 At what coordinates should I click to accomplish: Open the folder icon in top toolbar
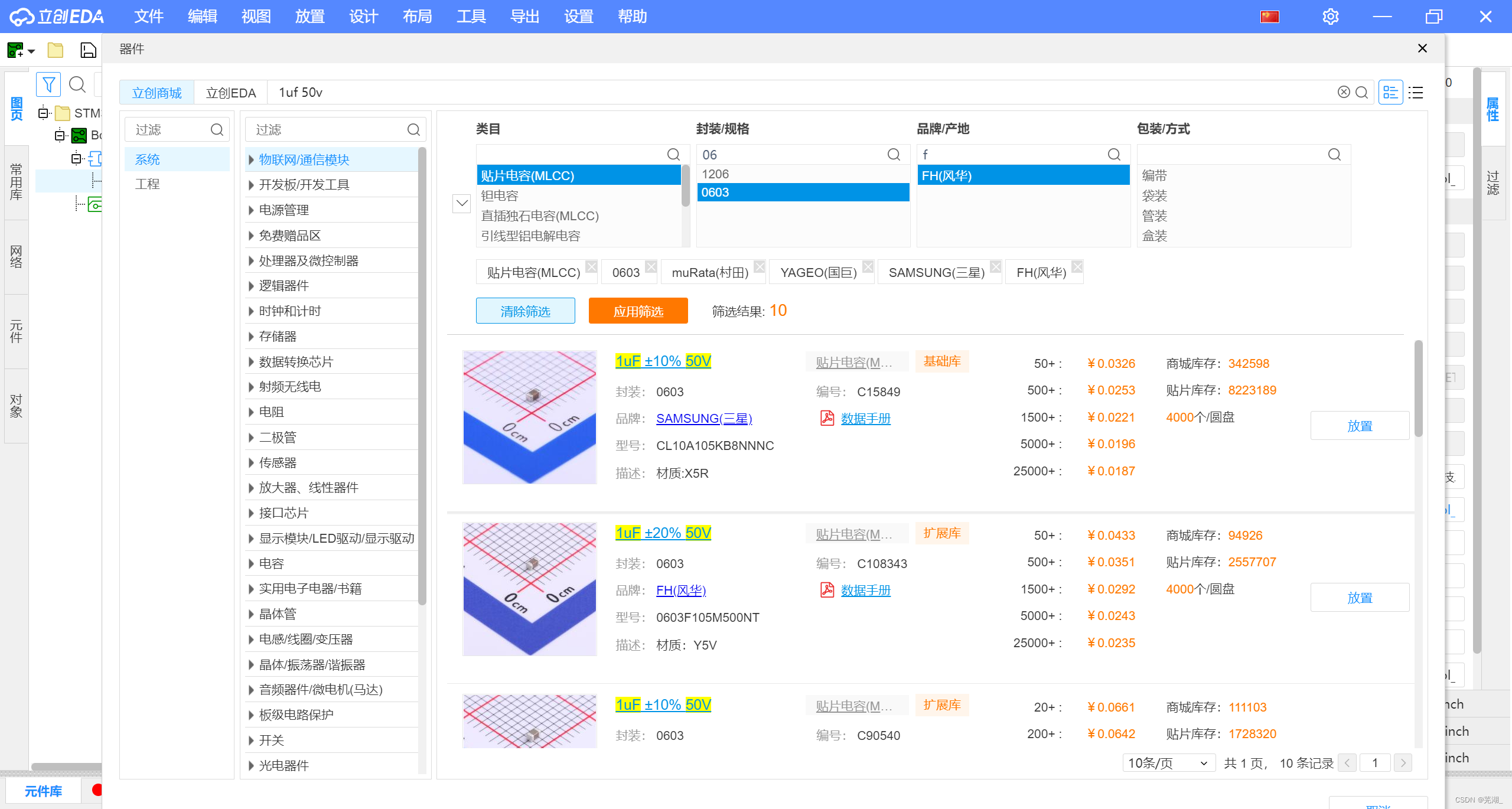point(56,50)
